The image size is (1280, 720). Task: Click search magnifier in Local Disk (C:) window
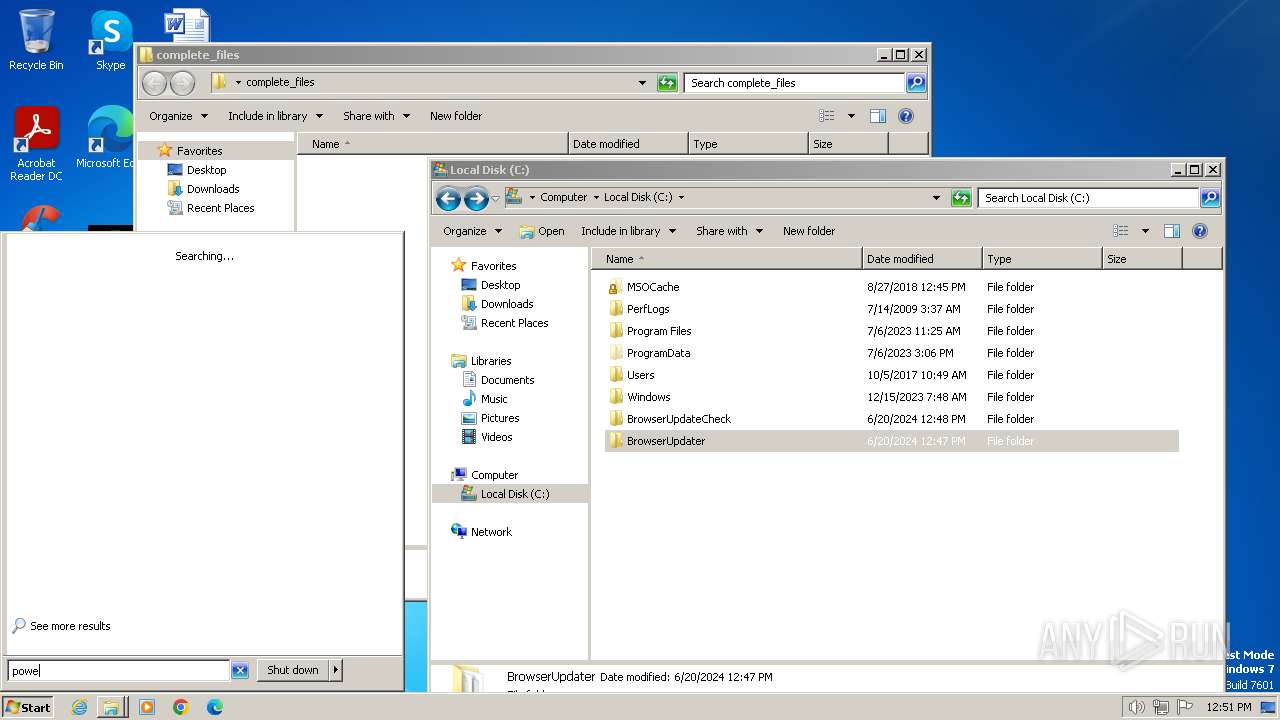tap(1210, 198)
